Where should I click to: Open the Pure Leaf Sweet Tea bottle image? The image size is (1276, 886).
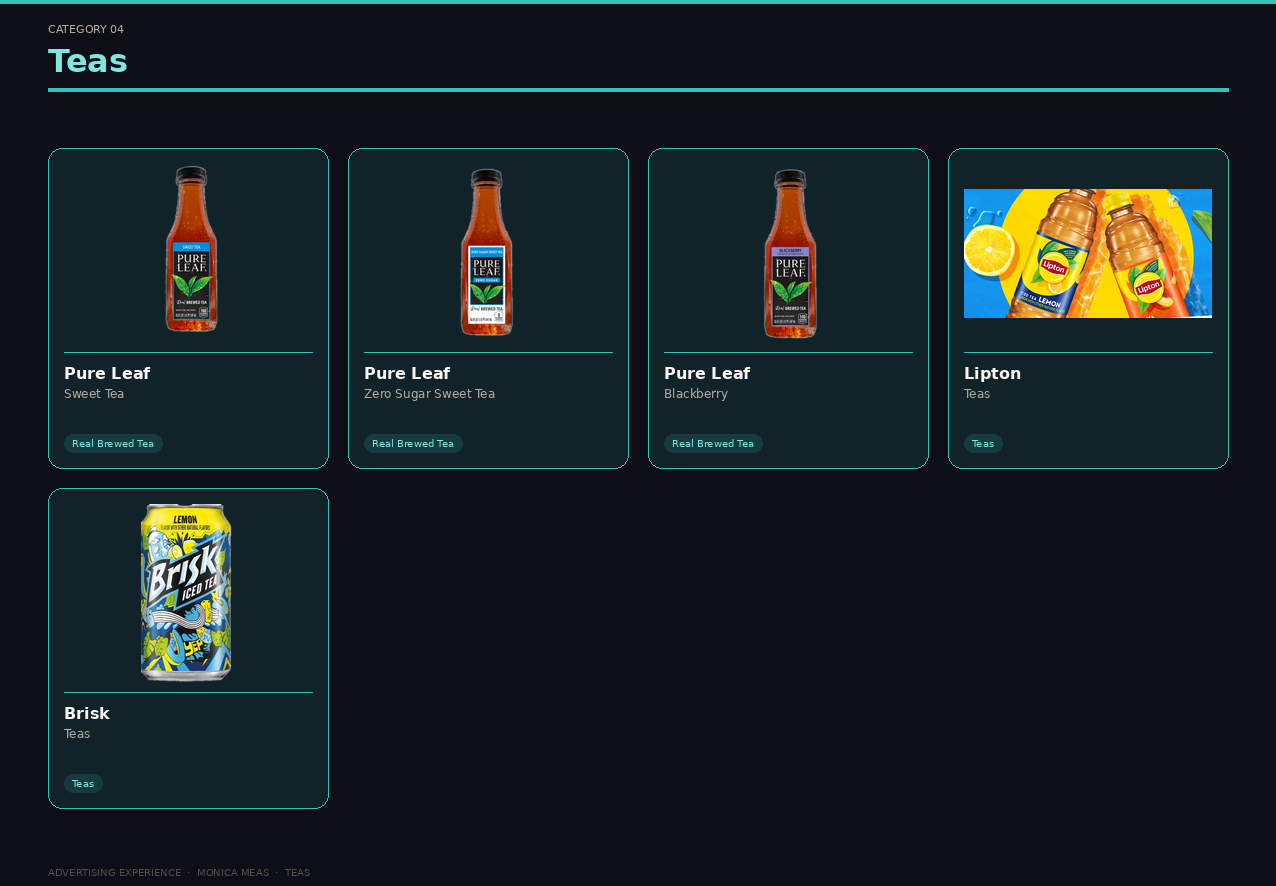pyautogui.click(x=190, y=249)
